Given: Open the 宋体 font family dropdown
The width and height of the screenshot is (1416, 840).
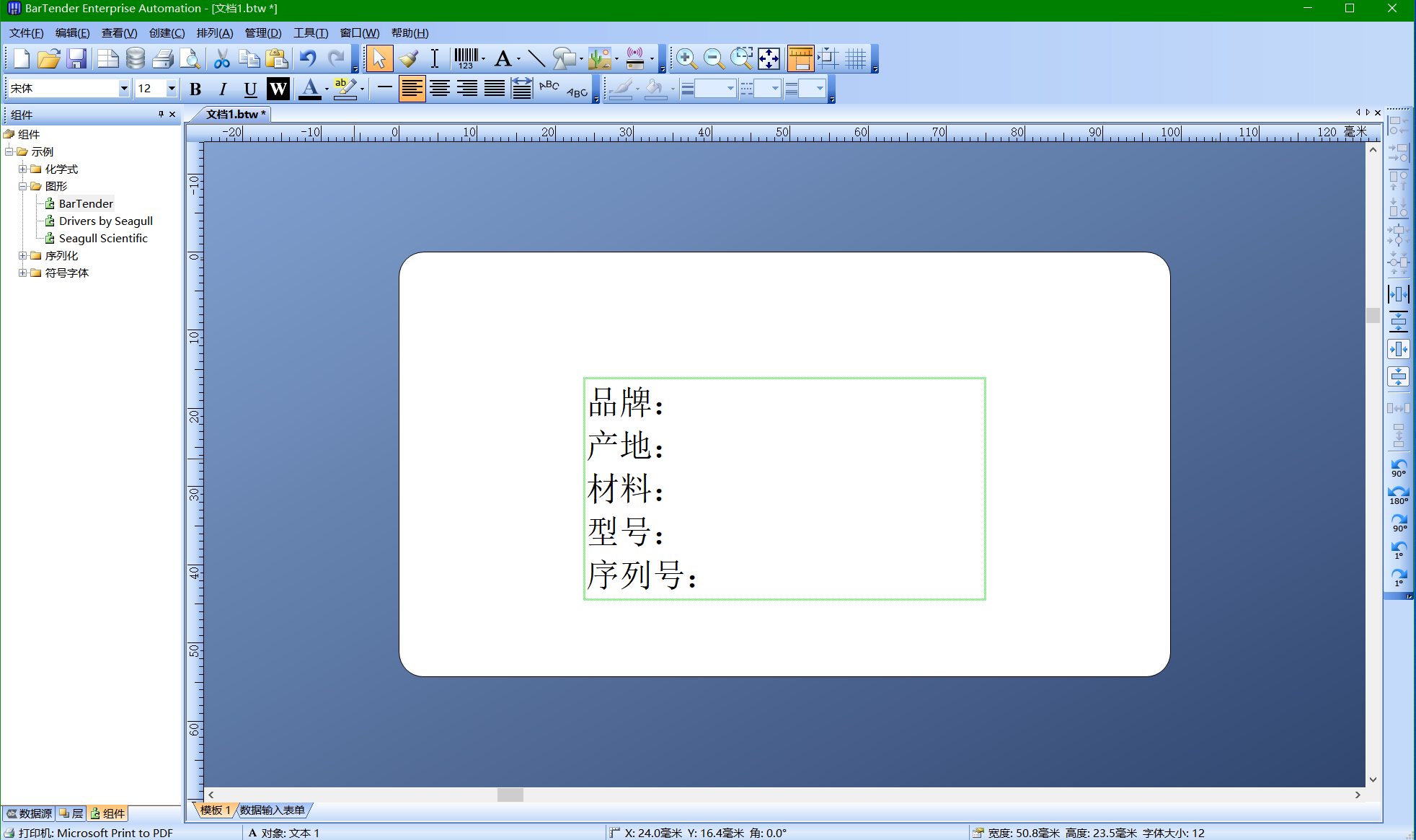Looking at the screenshot, I should pyautogui.click(x=123, y=88).
